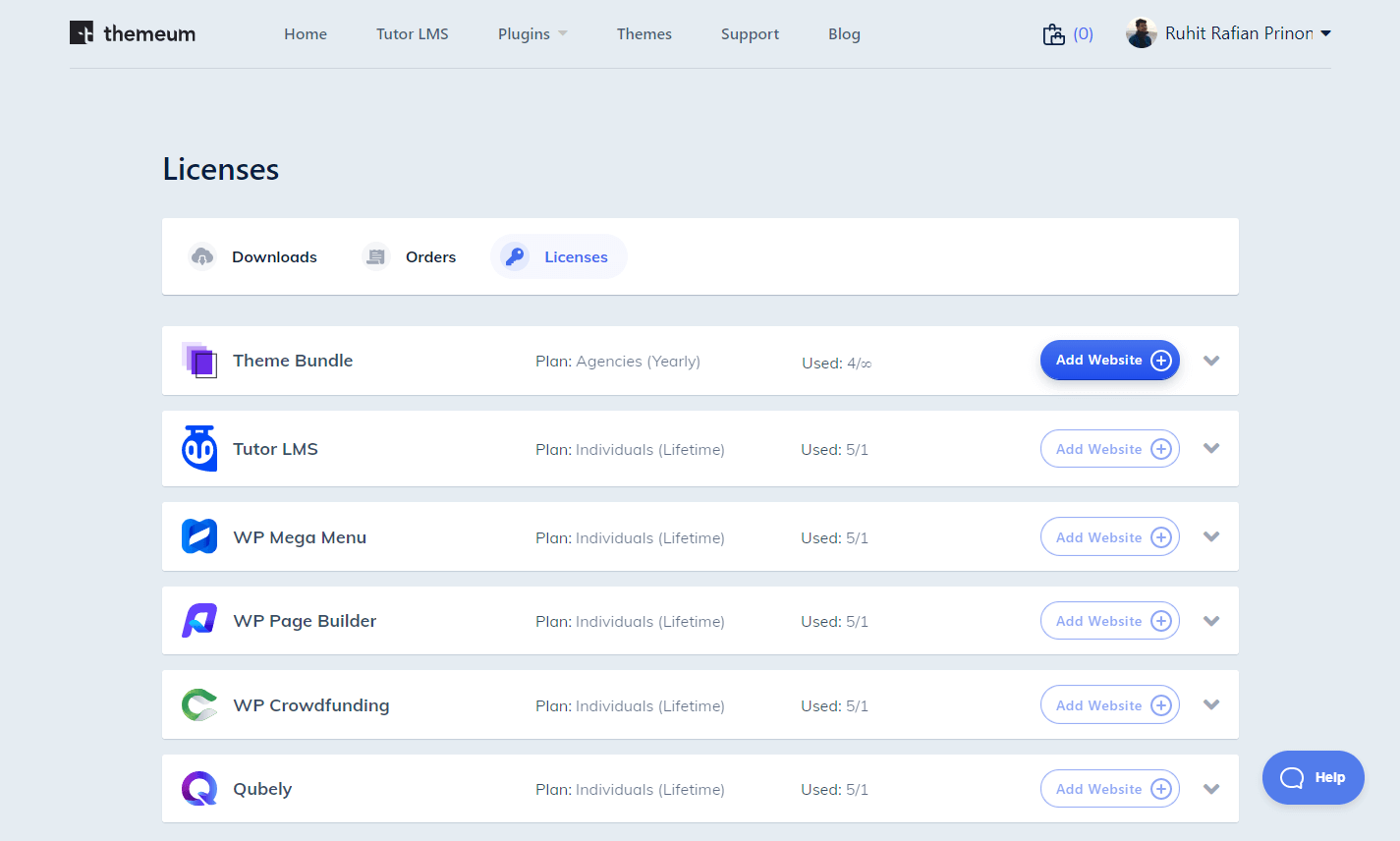The width and height of the screenshot is (1400, 841).
Task: Click the profile avatar picture
Action: click(1141, 32)
